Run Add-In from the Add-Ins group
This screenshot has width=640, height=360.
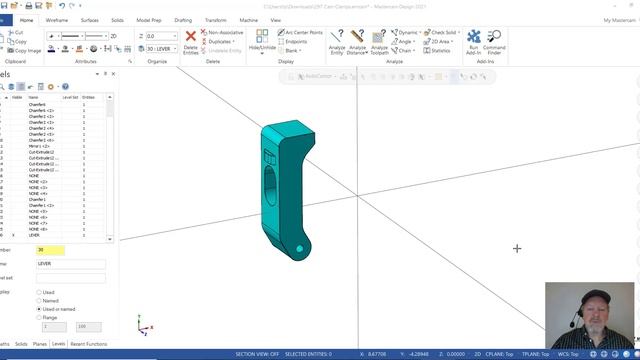(x=473, y=42)
